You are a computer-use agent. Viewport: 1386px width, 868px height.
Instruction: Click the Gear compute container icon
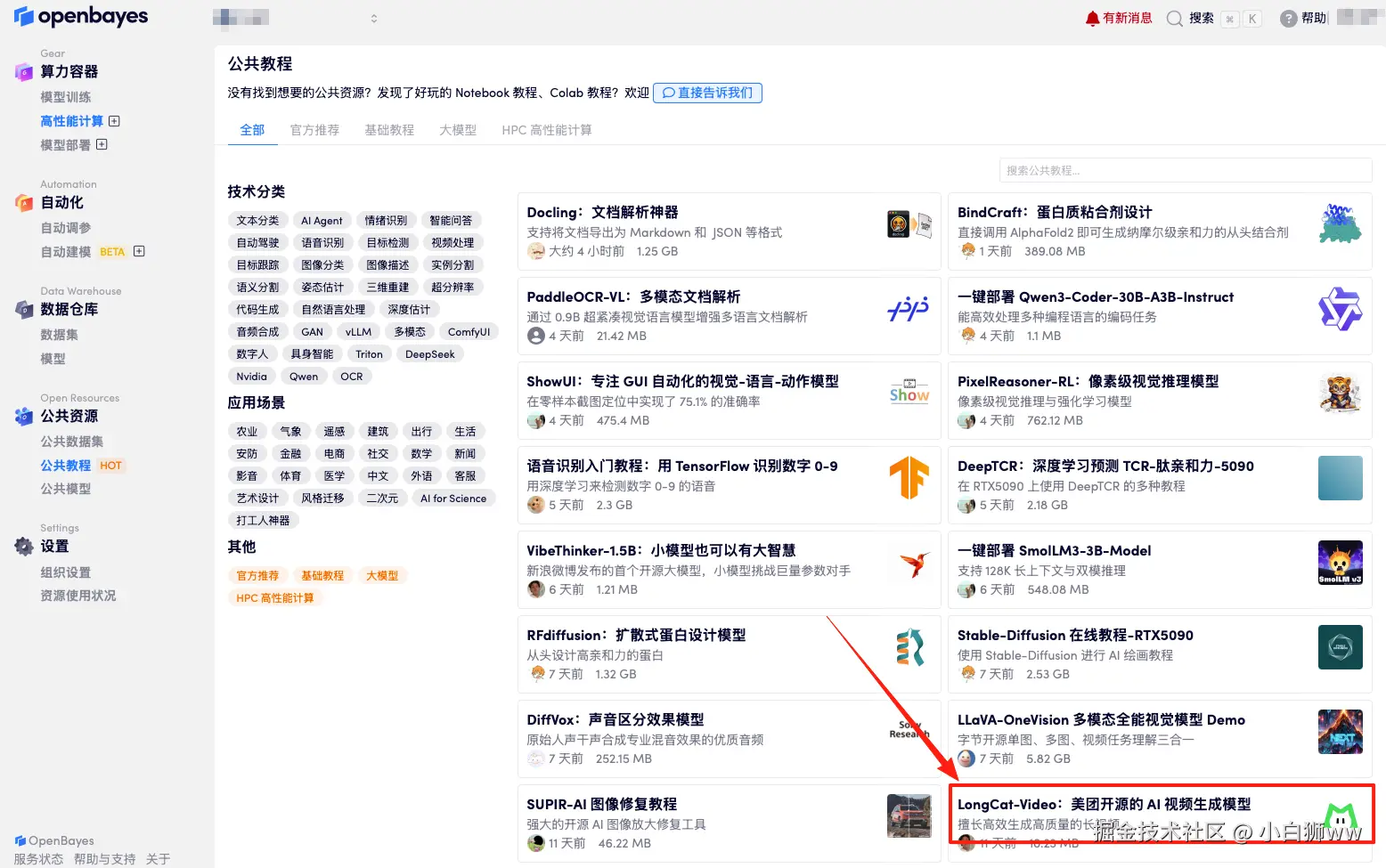[x=24, y=72]
